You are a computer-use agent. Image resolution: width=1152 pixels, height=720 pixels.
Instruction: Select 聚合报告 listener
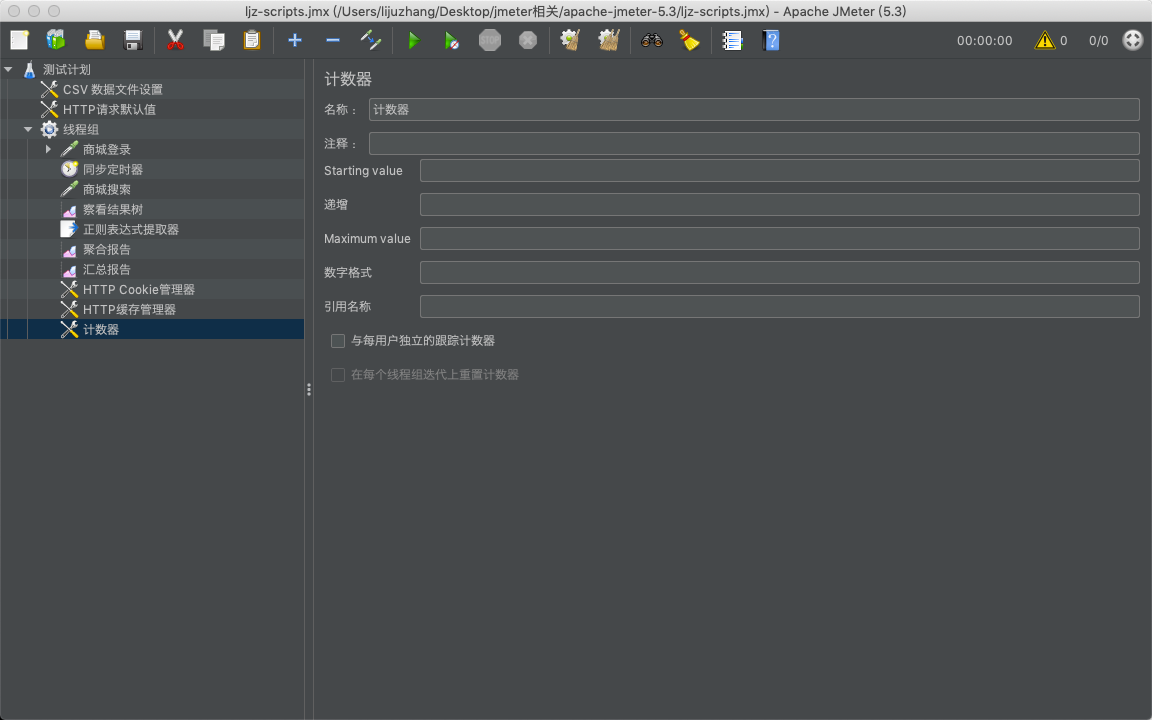click(107, 250)
